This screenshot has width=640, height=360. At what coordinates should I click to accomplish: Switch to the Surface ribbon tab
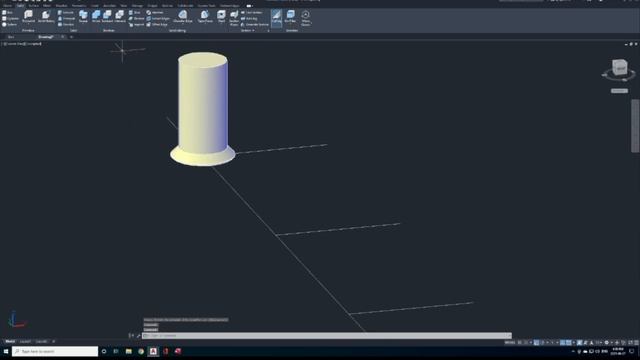tap(33, 6)
